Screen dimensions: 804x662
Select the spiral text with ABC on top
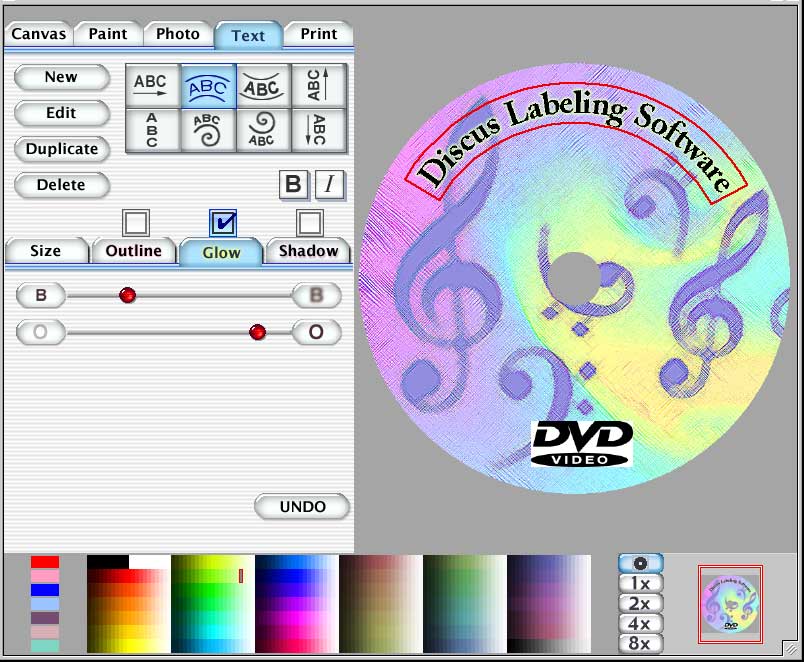208,130
